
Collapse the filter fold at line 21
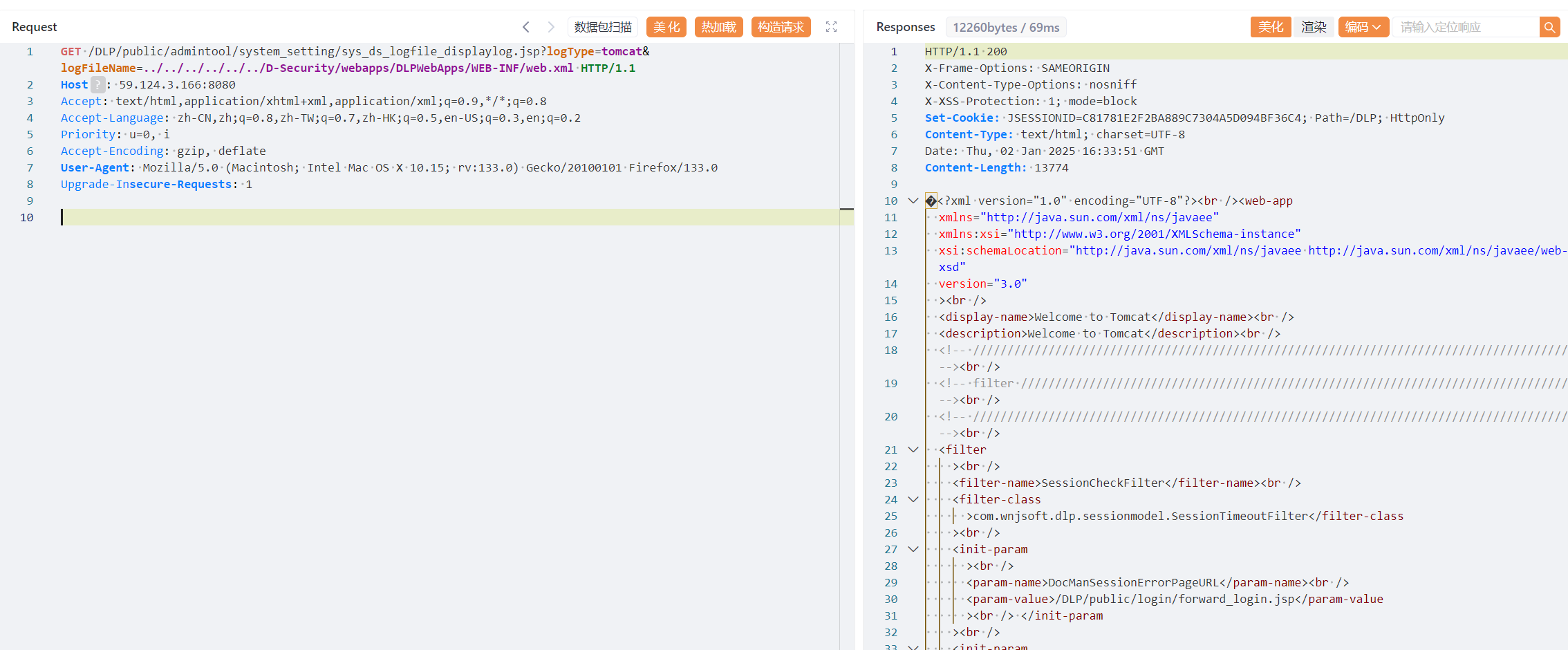tap(913, 449)
